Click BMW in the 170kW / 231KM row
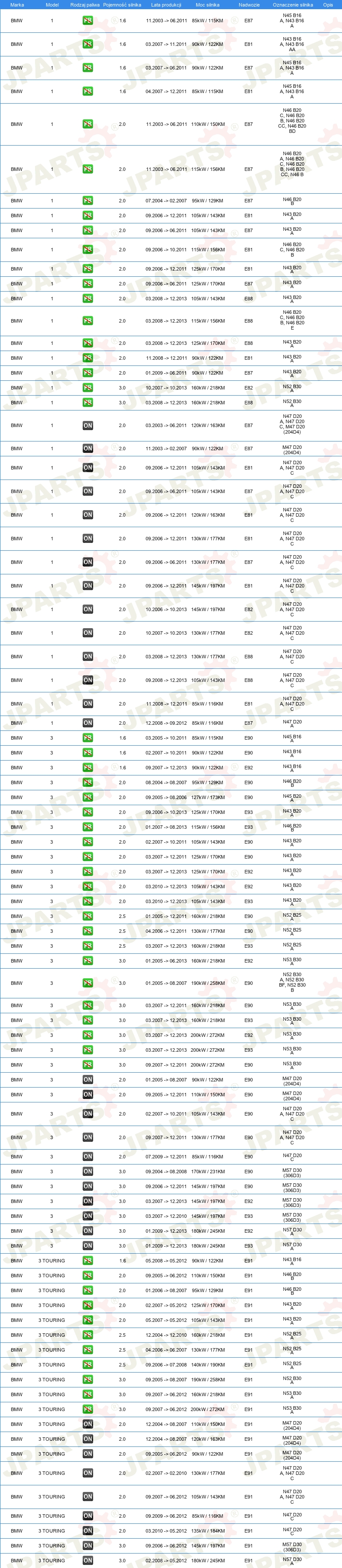Image resolution: width=342 pixels, height=1568 pixels. coord(17,1171)
